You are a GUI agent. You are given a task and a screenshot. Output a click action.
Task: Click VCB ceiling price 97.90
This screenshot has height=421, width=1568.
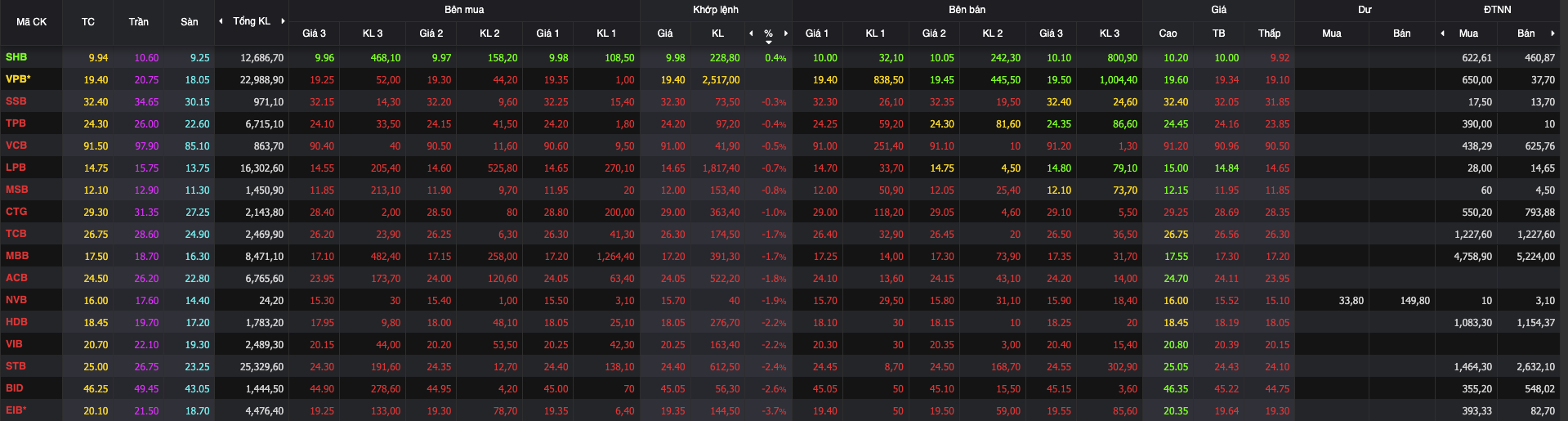[147, 146]
